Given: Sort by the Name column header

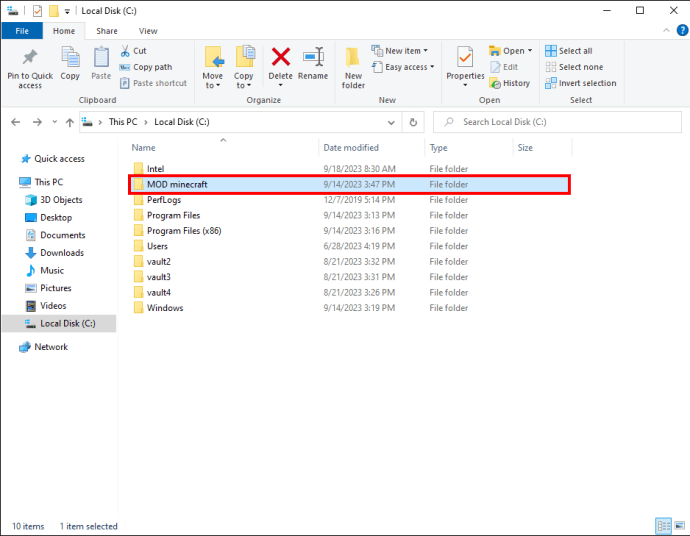Looking at the screenshot, I should point(143,148).
